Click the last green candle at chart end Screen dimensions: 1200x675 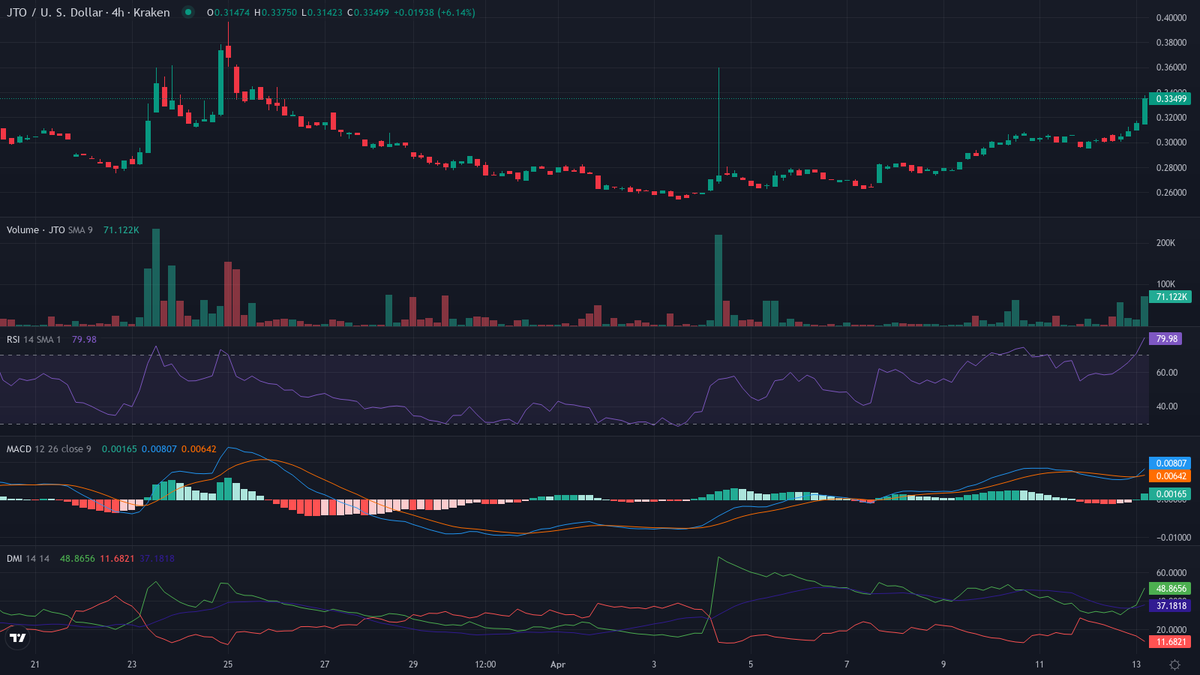point(1145,109)
